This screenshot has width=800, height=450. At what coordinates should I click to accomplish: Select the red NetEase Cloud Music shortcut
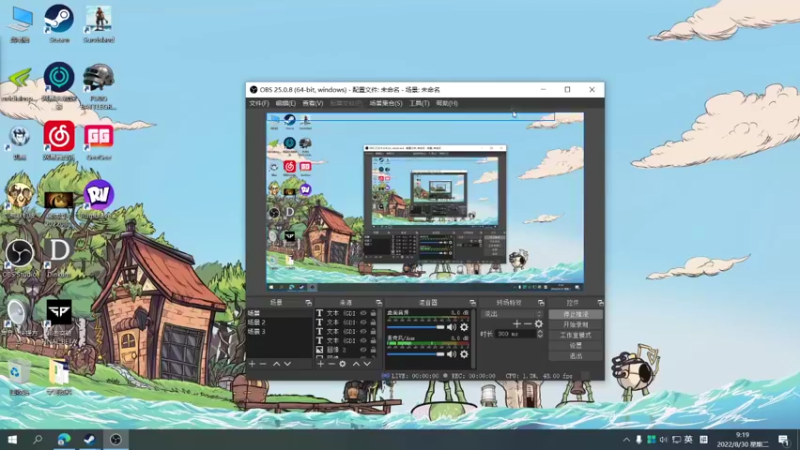[59, 141]
